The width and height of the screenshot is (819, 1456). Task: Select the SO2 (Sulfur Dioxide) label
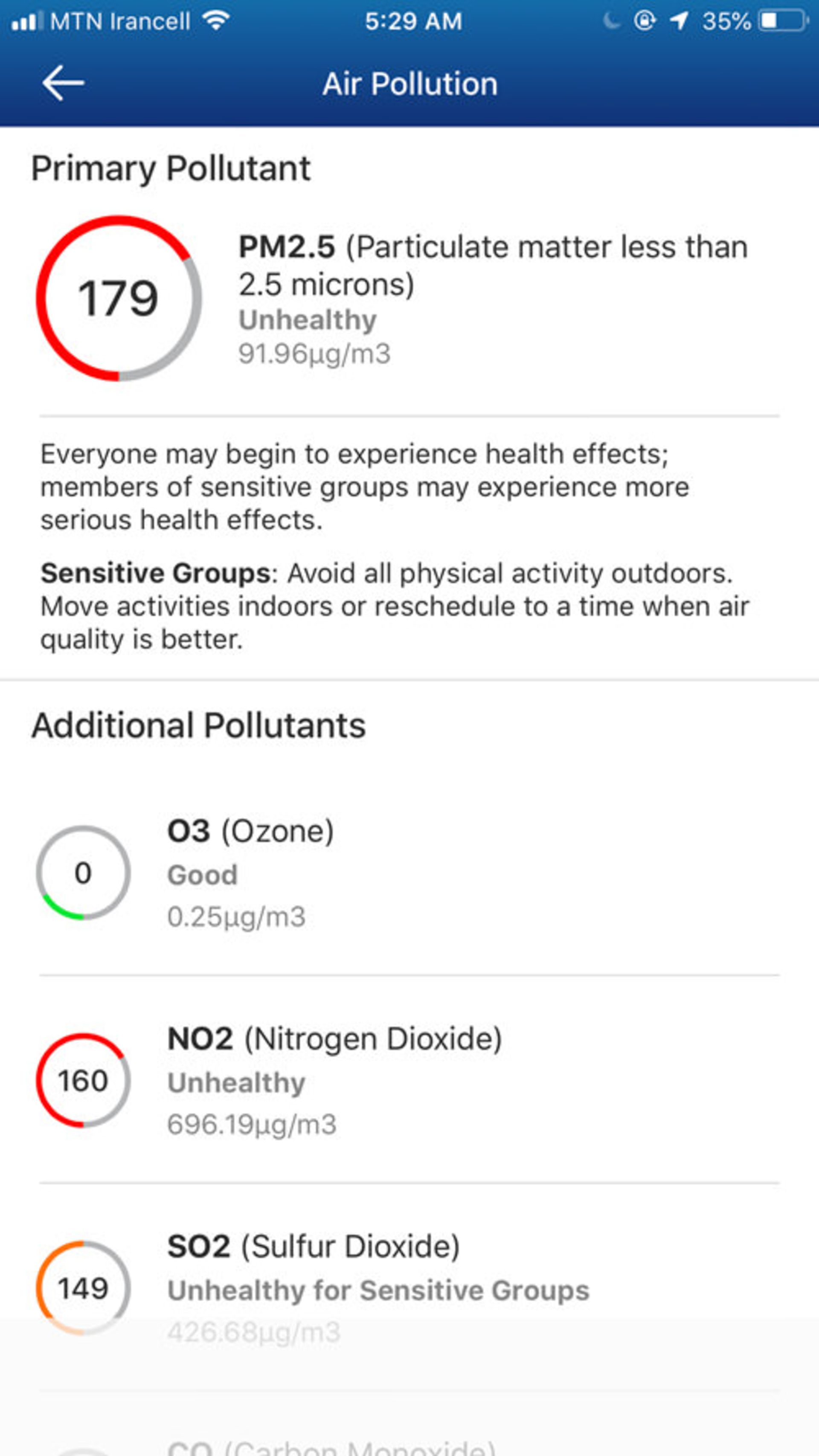[x=314, y=1246]
